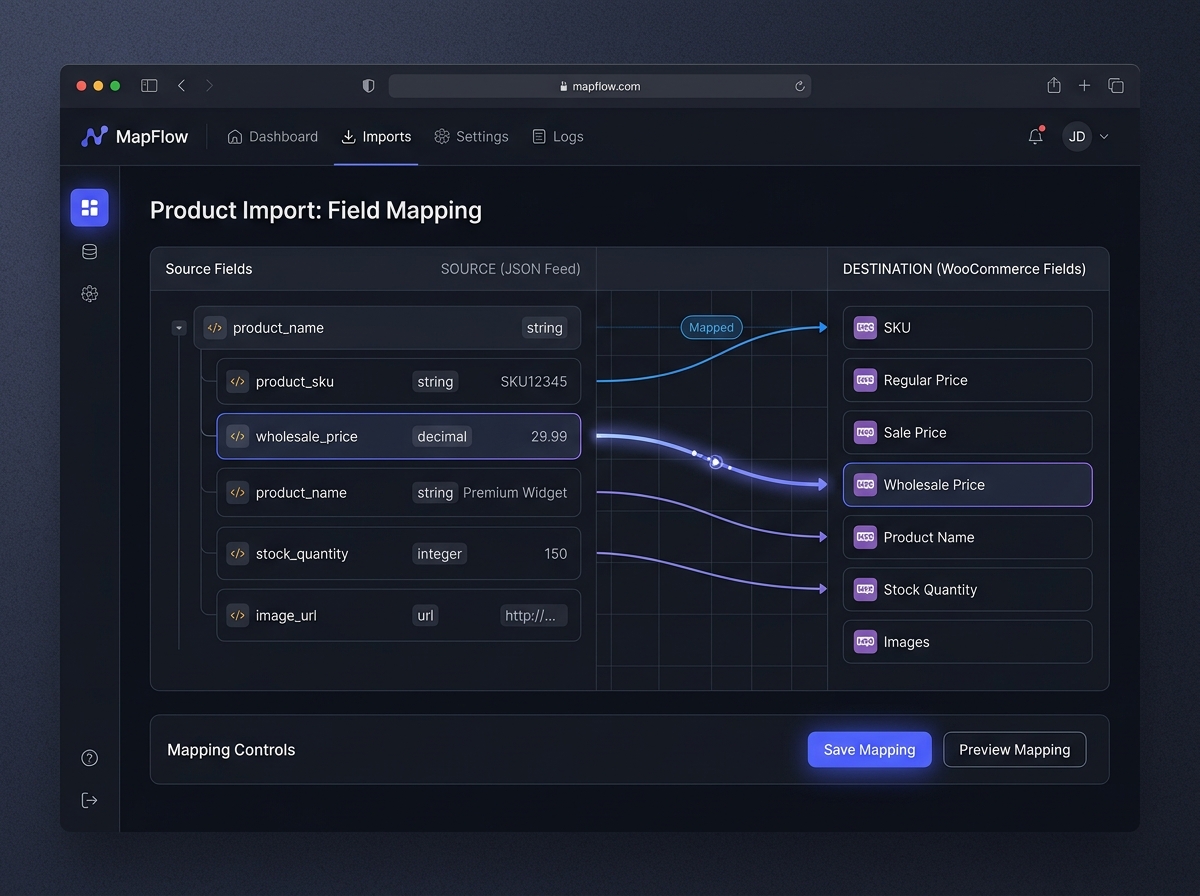Click the Save Mapping button
1200x896 pixels.
pyautogui.click(x=869, y=750)
